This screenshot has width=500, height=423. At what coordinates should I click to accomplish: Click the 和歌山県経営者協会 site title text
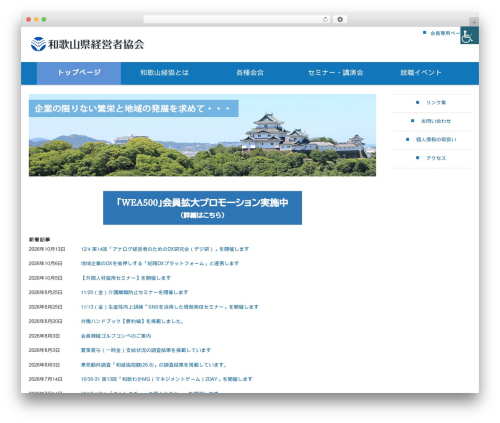tap(96, 44)
